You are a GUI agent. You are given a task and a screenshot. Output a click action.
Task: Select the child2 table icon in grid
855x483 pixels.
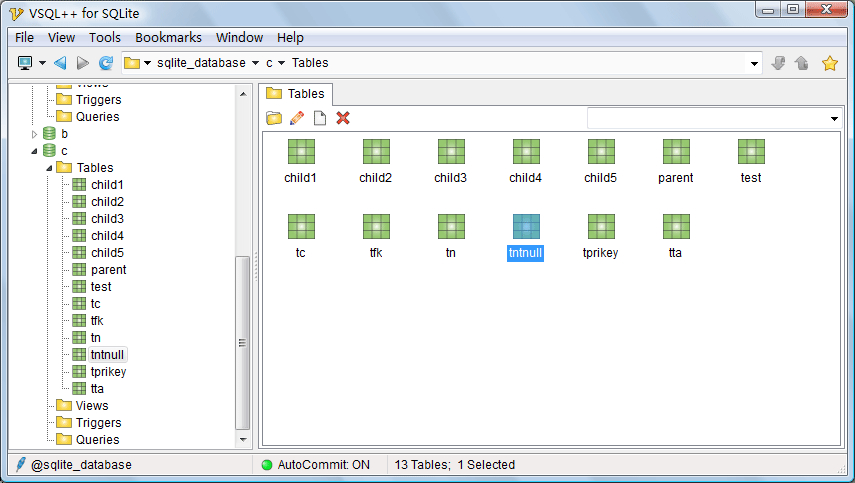point(376,152)
